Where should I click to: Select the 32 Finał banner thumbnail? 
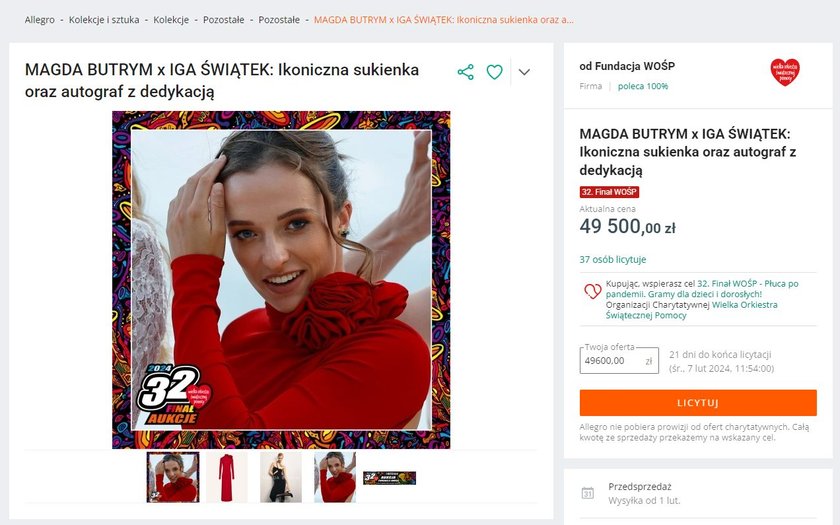click(x=389, y=478)
